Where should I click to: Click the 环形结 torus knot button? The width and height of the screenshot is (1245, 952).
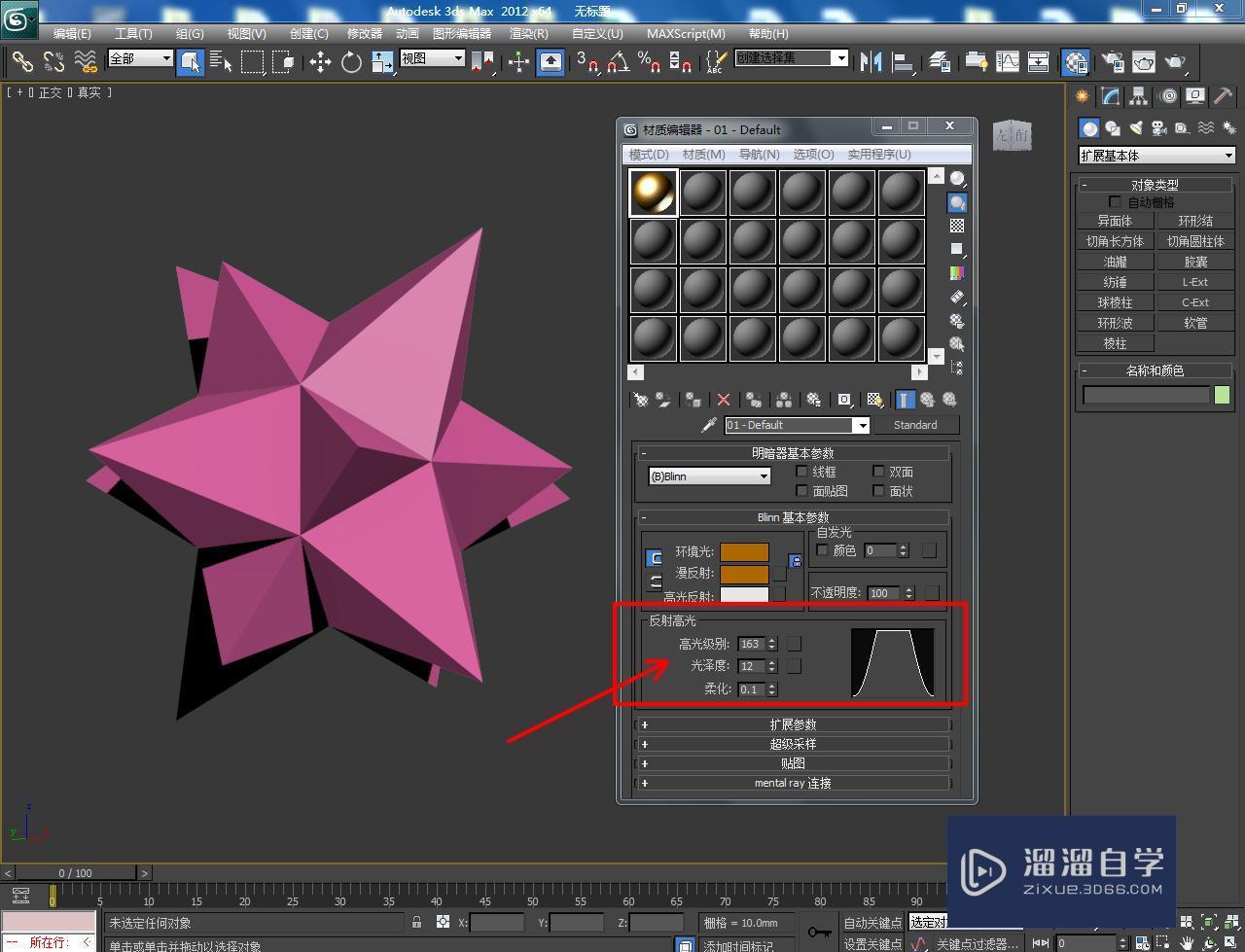(1195, 221)
